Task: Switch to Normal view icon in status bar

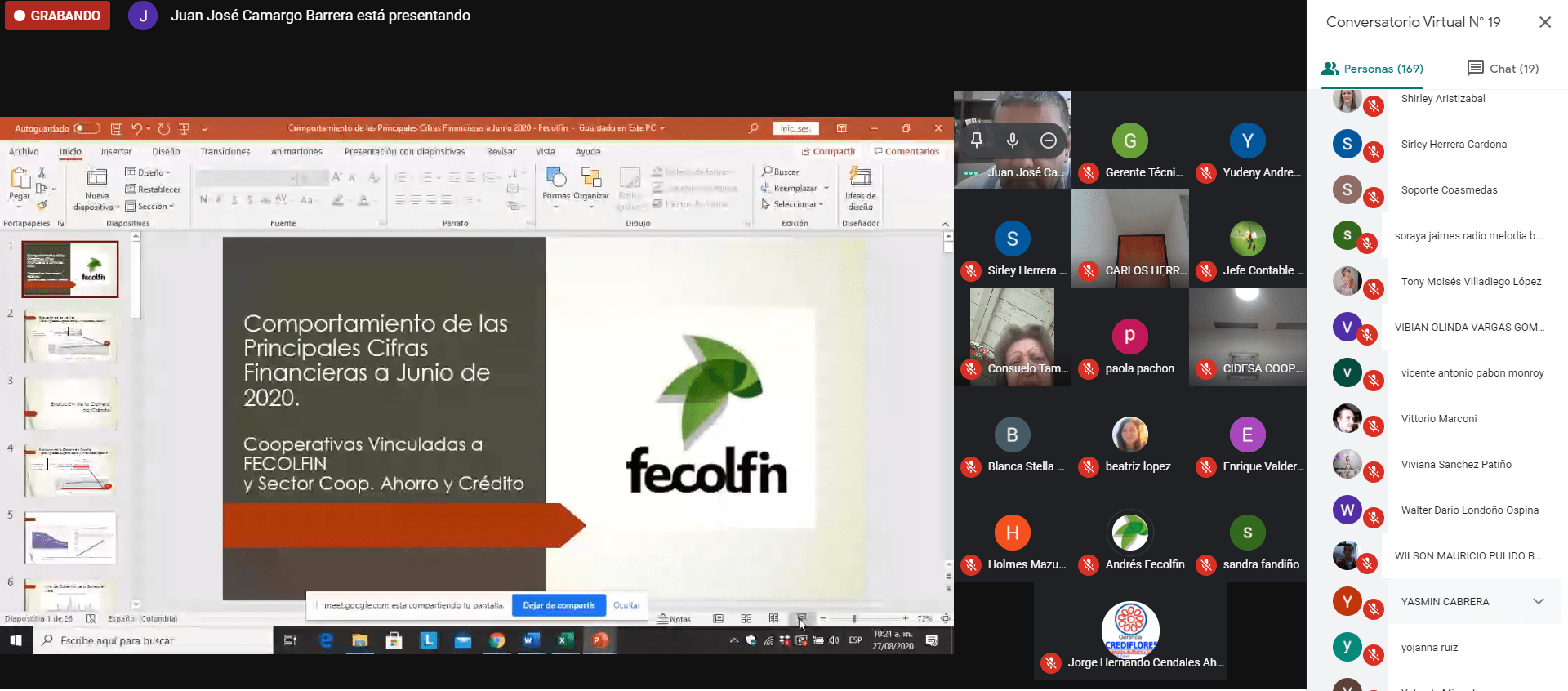Action: [719, 619]
